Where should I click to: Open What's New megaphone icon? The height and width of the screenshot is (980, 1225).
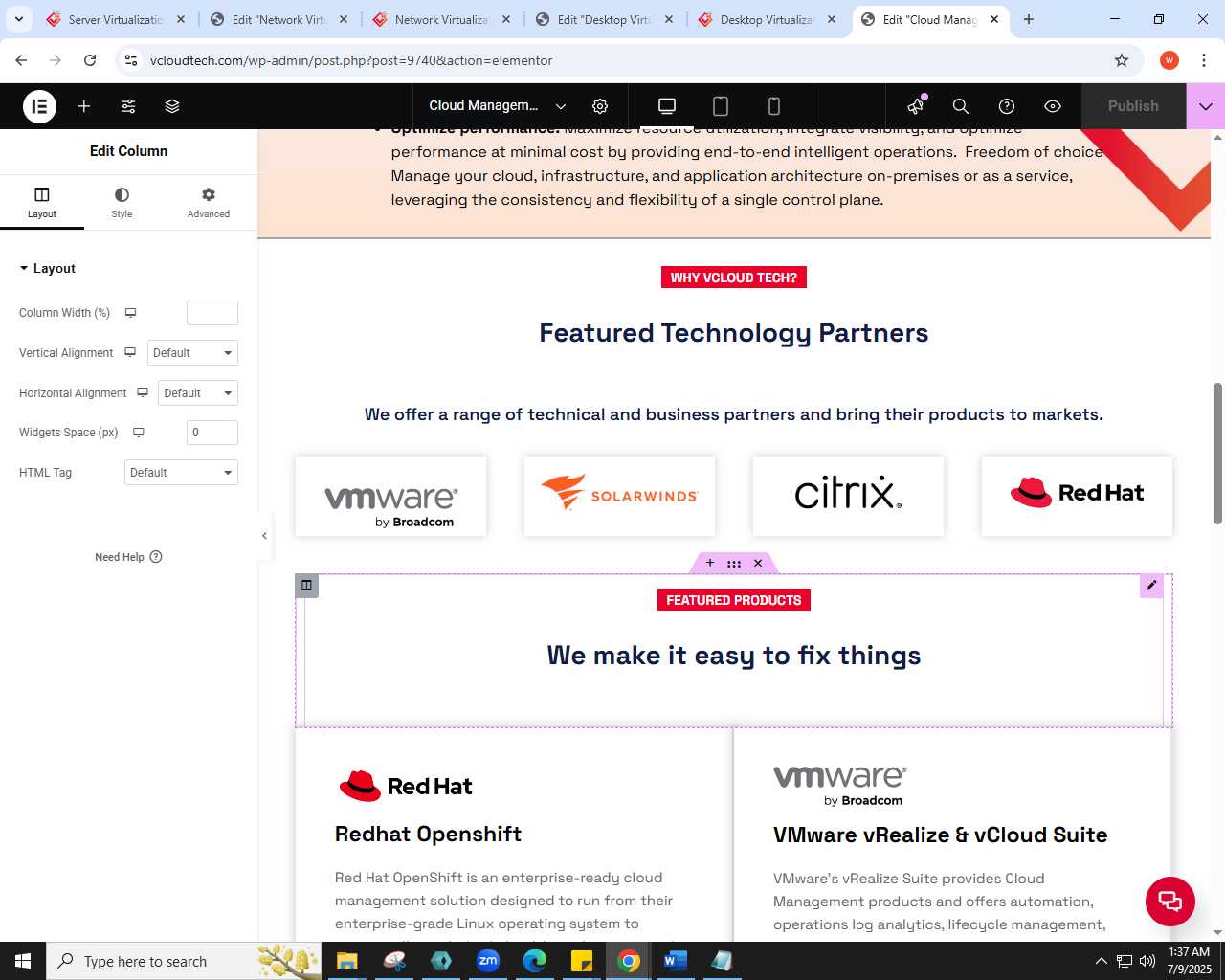click(917, 105)
